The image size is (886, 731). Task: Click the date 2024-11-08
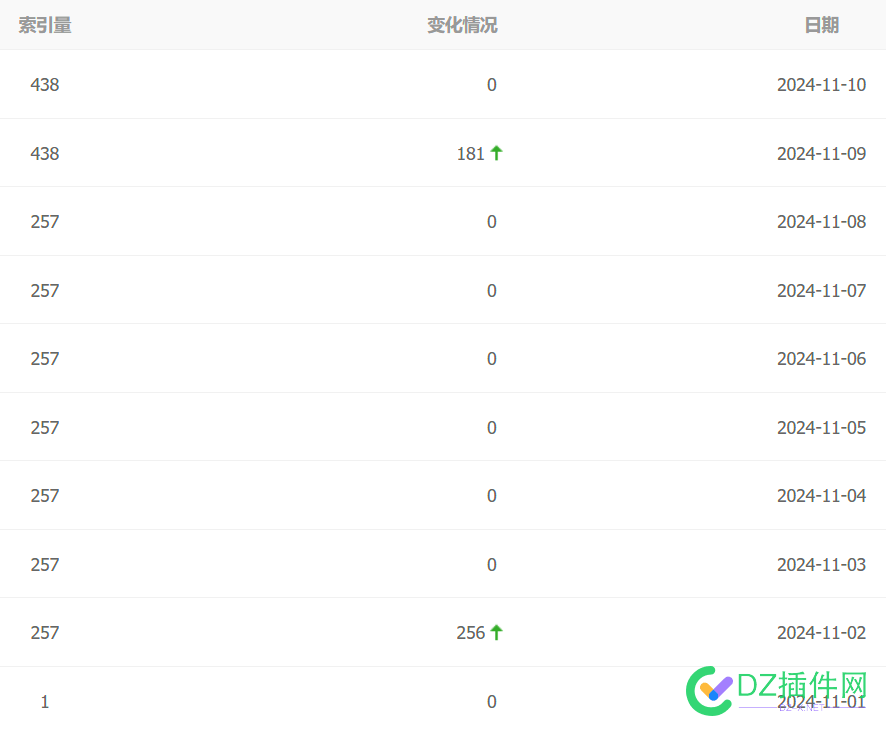(x=821, y=221)
